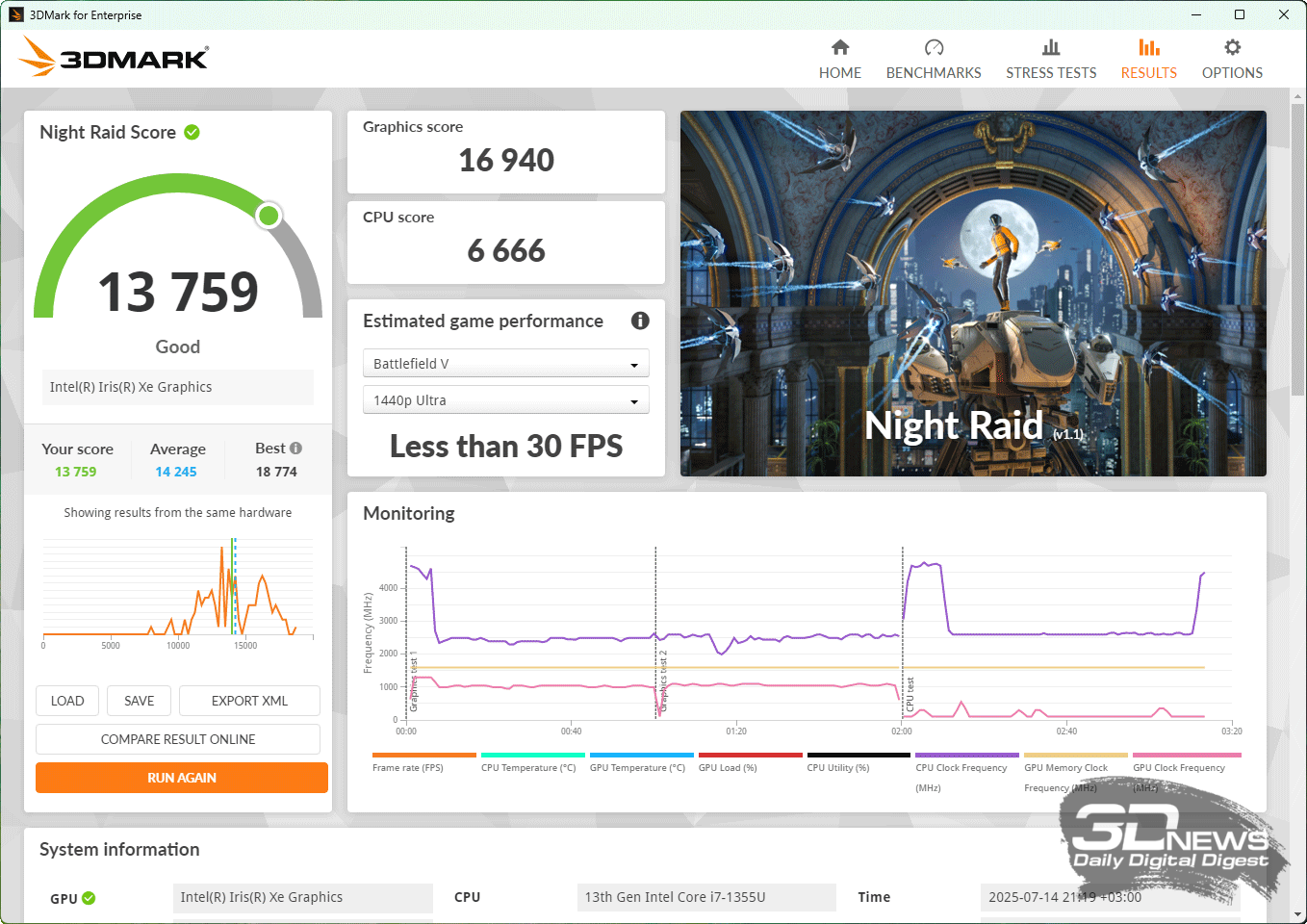The height and width of the screenshot is (924, 1307).
Task: Click the vertical scrollbar thumb
Action: tap(1297, 248)
